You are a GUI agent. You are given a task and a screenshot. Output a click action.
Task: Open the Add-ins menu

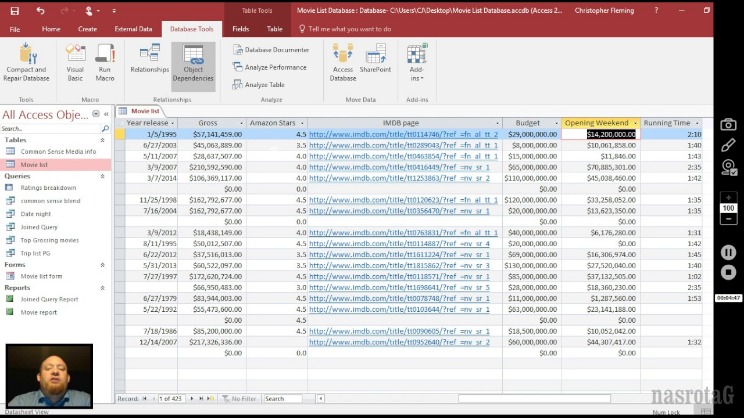point(416,63)
